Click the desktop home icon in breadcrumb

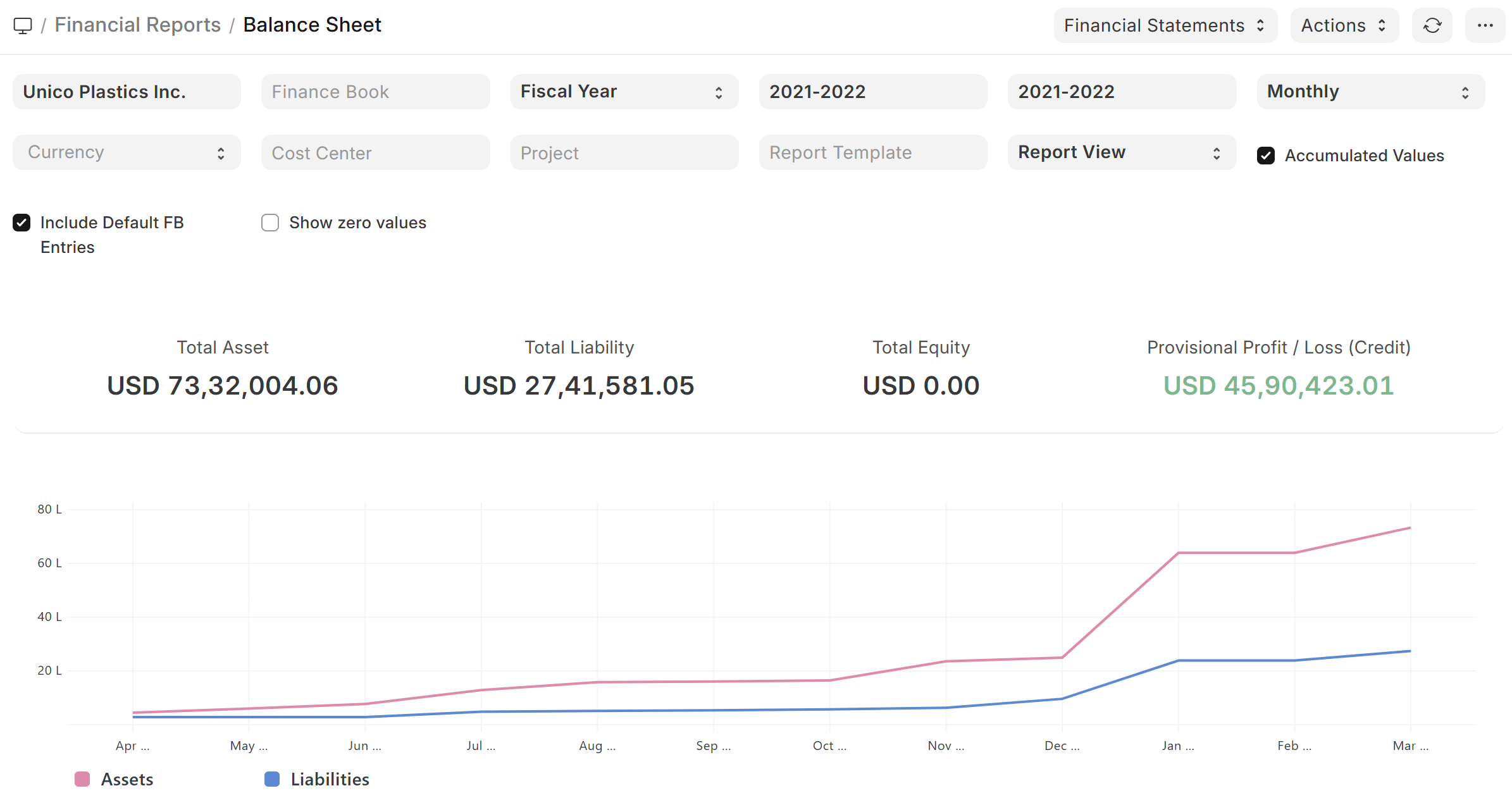(x=23, y=26)
